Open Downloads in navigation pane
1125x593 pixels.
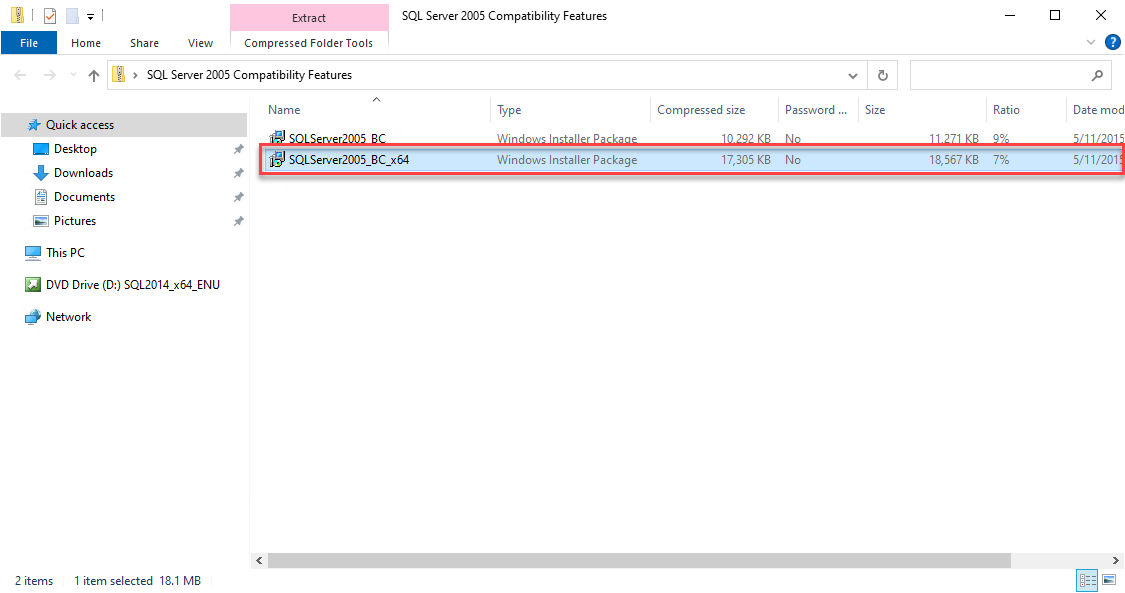[x=83, y=173]
